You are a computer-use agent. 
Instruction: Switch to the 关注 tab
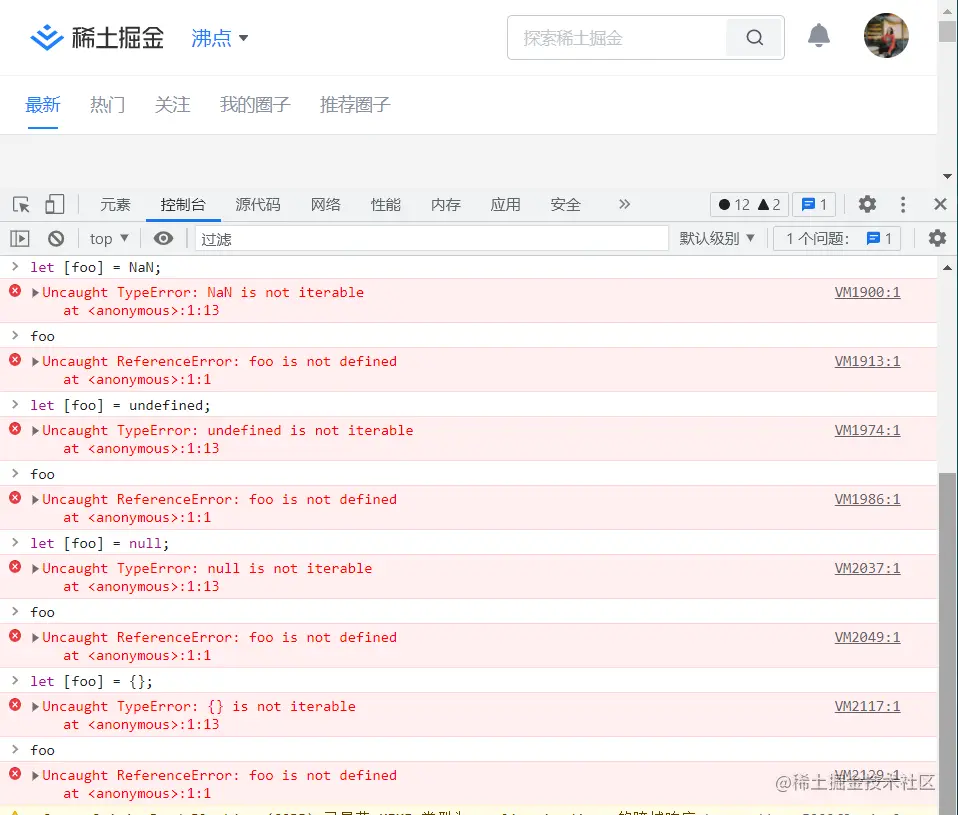coord(172,105)
